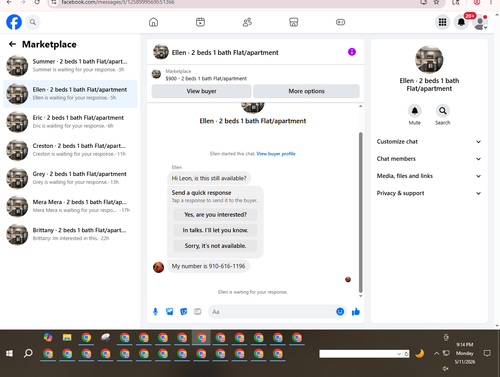Bookmark page with star icon
This screenshot has width=500, height=377.
[x=436, y=2]
